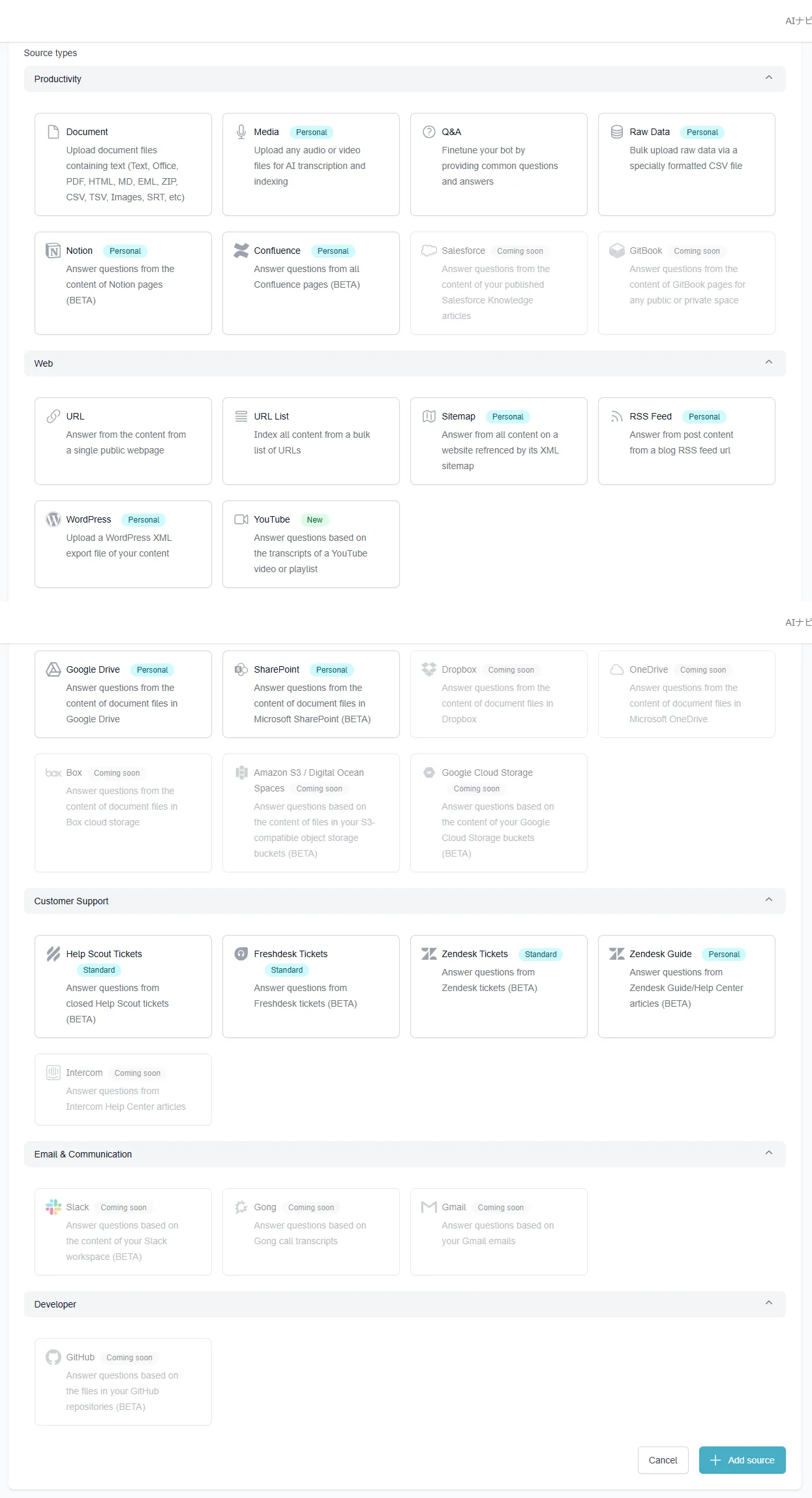Click the Standard badge under Help Scout Tickets
812x1498 pixels.
click(99, 970)
